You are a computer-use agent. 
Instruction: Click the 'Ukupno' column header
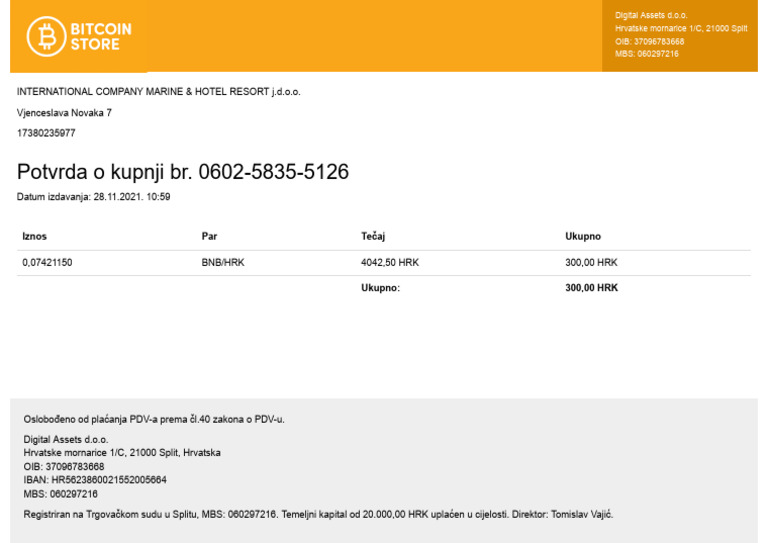[583, 236]
